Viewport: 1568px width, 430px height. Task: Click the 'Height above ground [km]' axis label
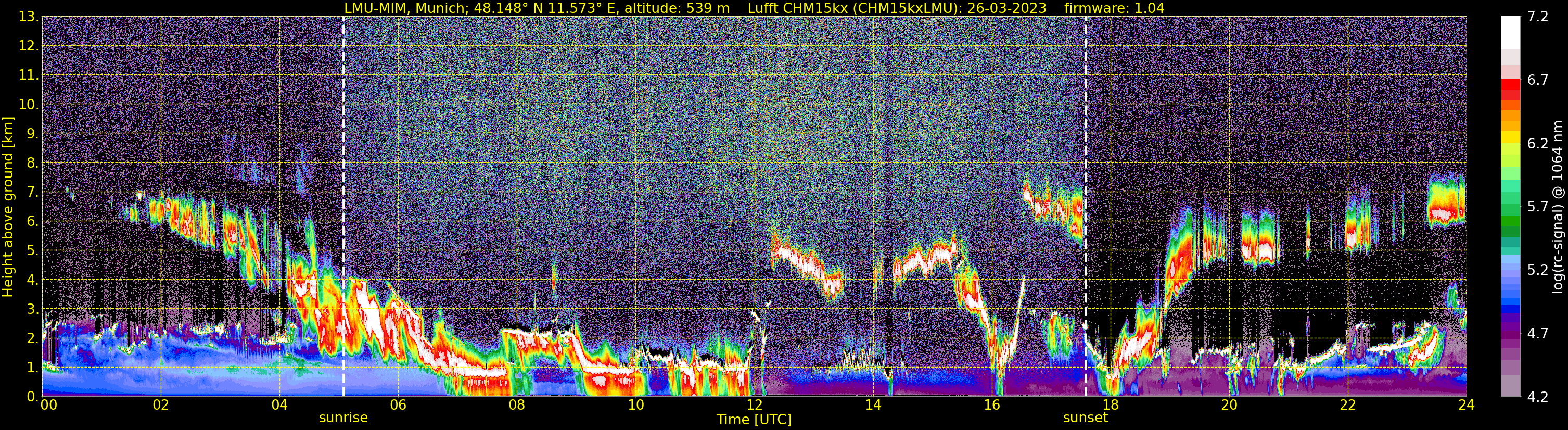tap(8, 207)
